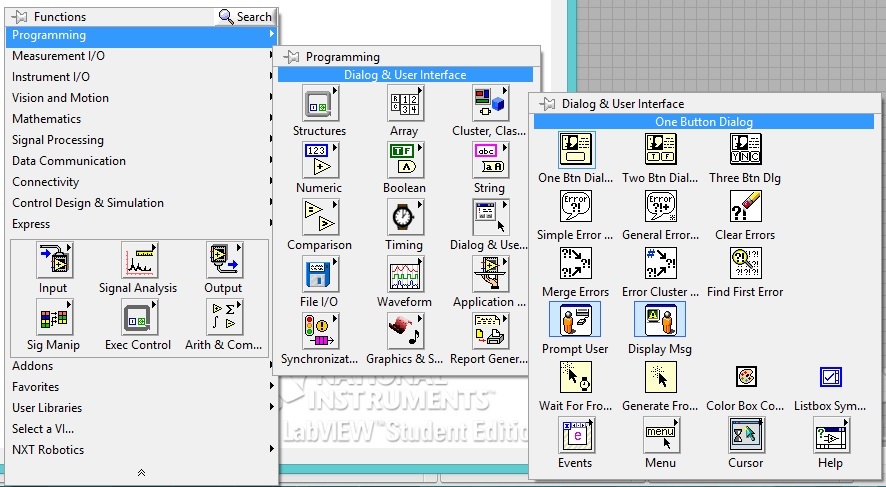
Task: Select the Find First Error VI
Action: pyautogui.click(x=745, y=263)
